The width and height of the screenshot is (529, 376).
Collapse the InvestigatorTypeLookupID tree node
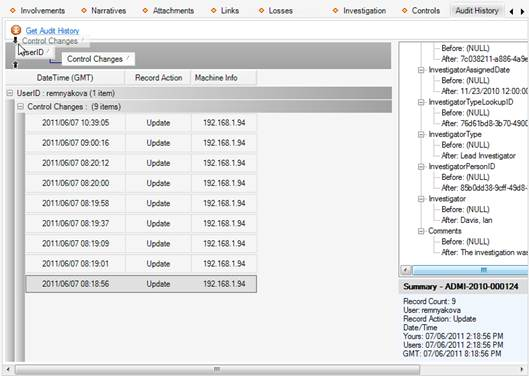421,102
